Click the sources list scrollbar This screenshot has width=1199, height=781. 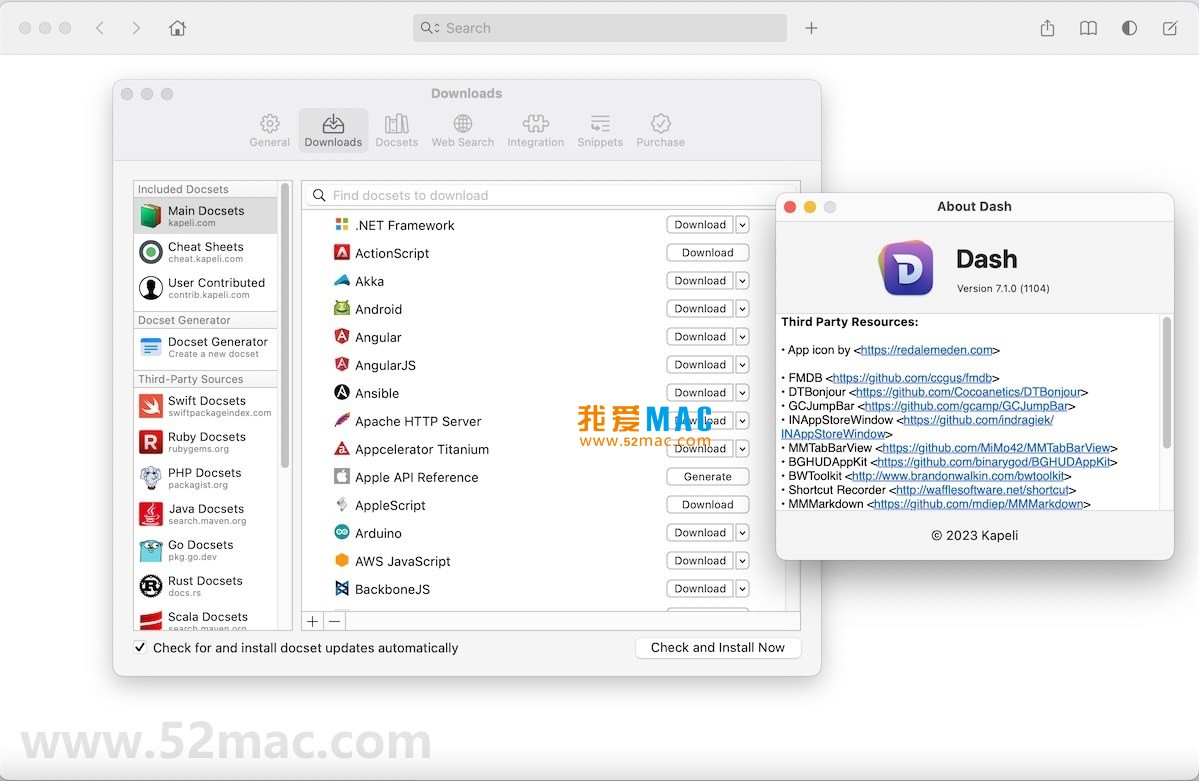click(x=285, y=325)
